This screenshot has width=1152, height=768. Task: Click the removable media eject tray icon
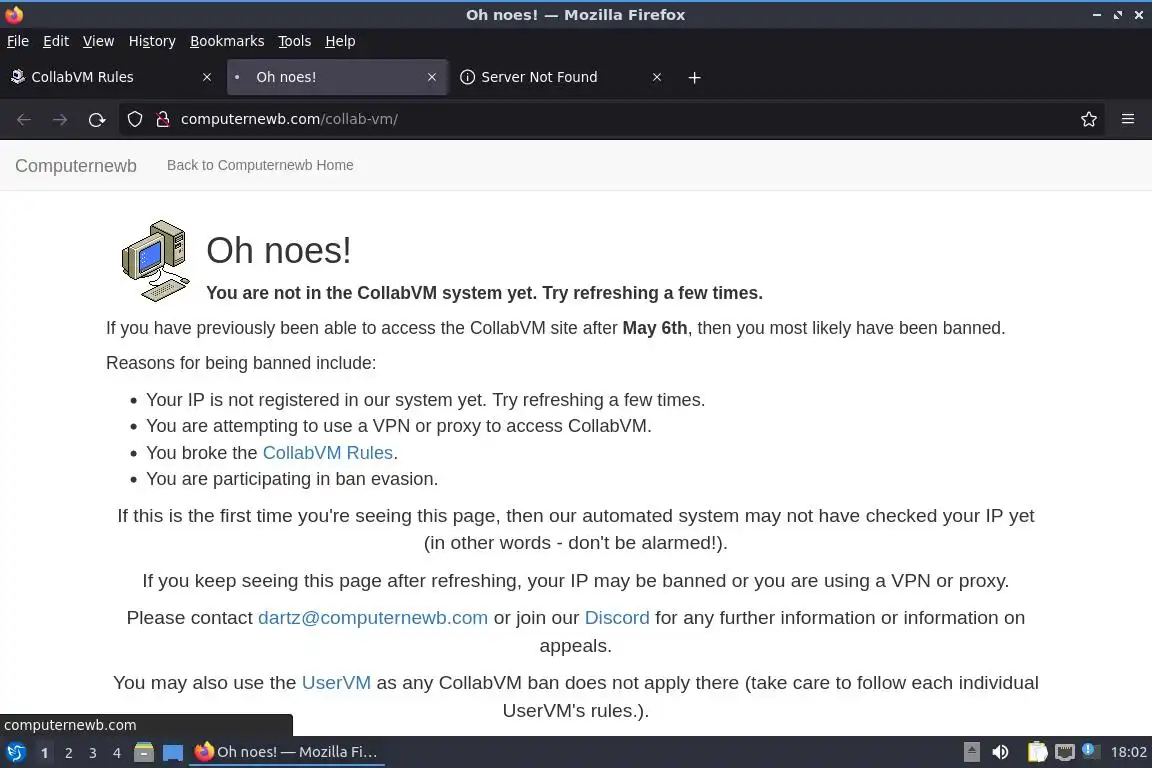point(971,752)
